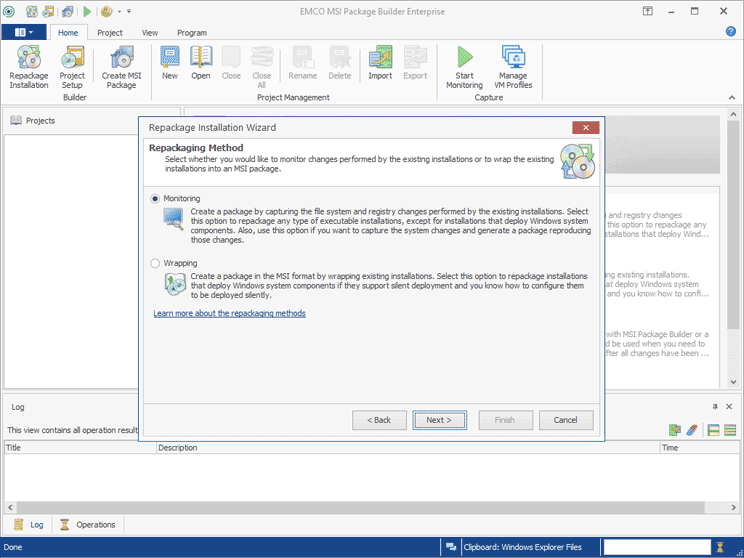Open Project Setup from the ribbon
The height and width of the screenshot is (558, 744).
coord(72,68)
